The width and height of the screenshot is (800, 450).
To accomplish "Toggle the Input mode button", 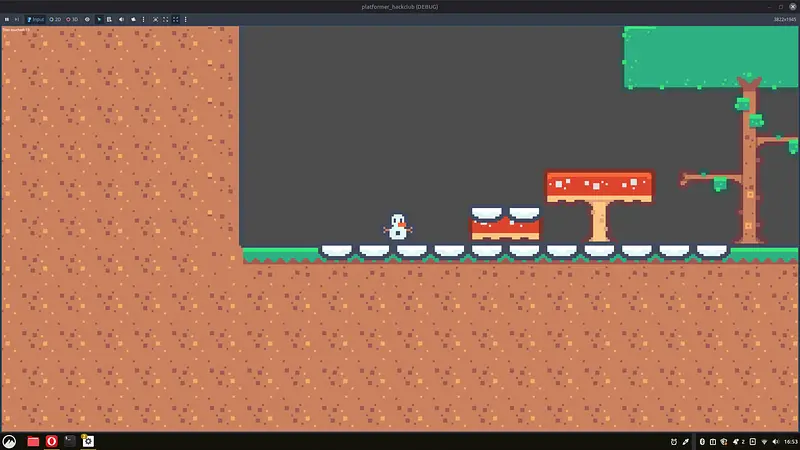I will coord(35,19).
